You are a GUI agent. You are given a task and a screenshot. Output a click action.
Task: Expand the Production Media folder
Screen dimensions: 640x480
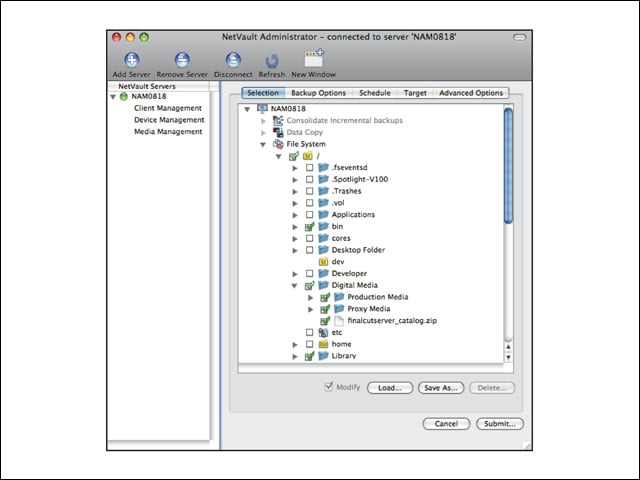coord(310,298)
